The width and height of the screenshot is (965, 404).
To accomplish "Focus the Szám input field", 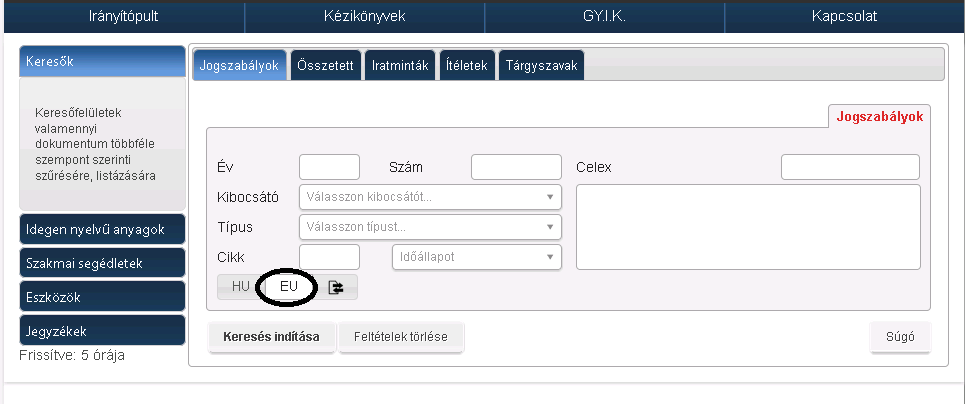I will (x=516, y=167).
